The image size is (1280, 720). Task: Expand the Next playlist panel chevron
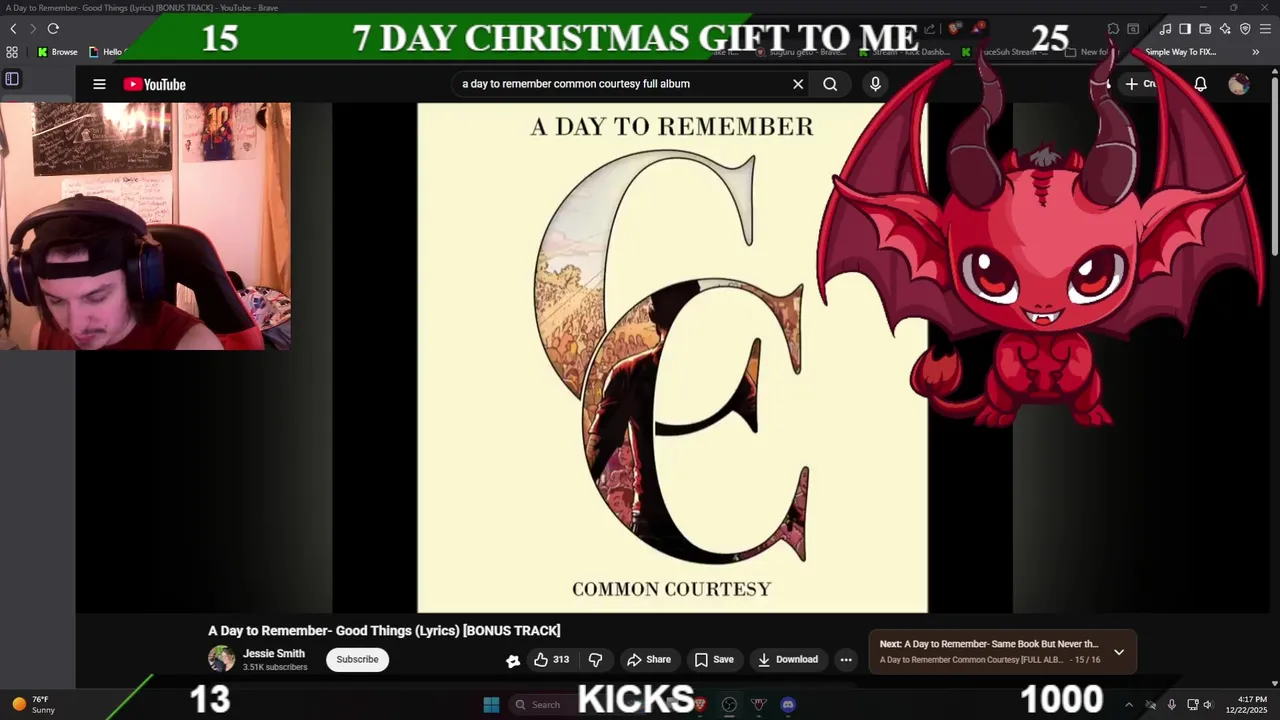1119,652
